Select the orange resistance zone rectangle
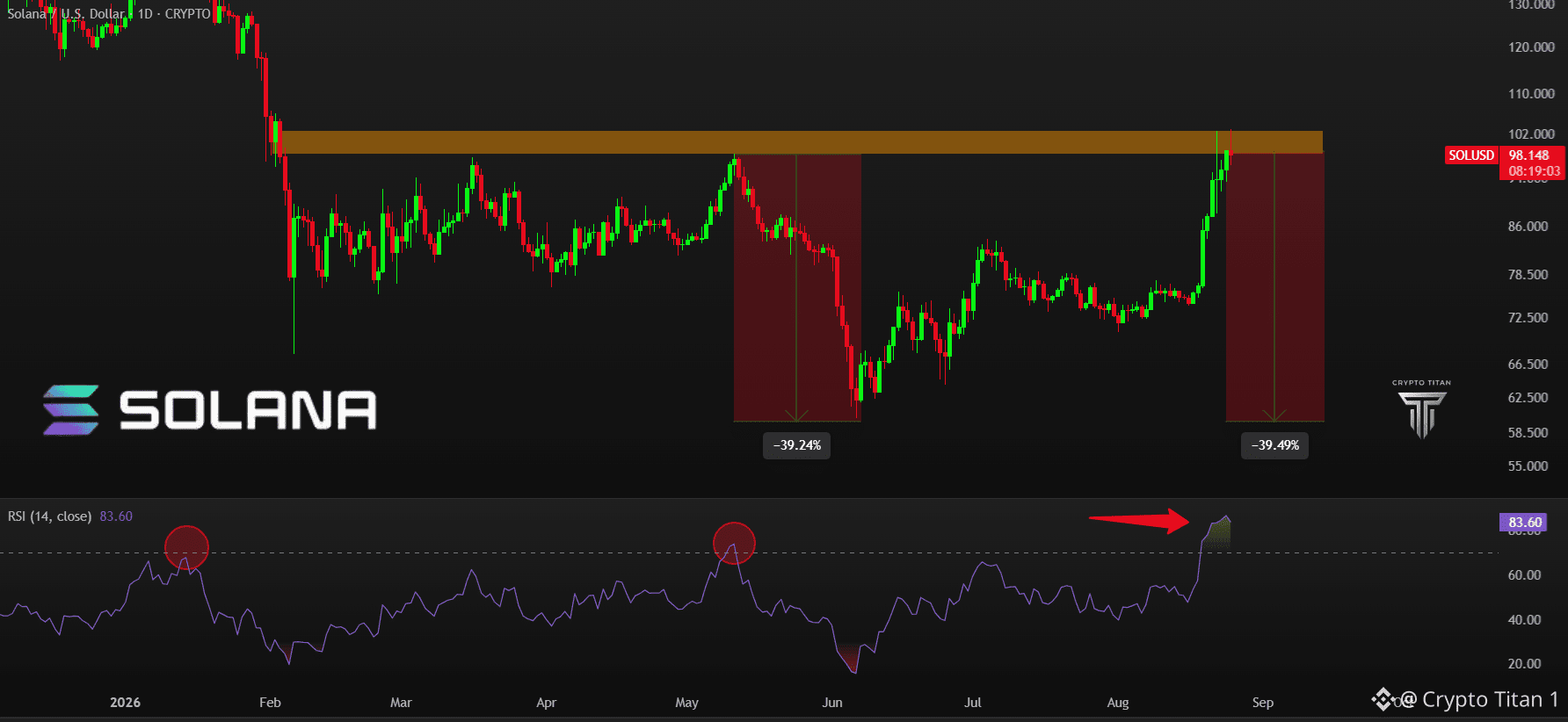Viewport: 1568px width, 722px height. [x=802, y=142]
